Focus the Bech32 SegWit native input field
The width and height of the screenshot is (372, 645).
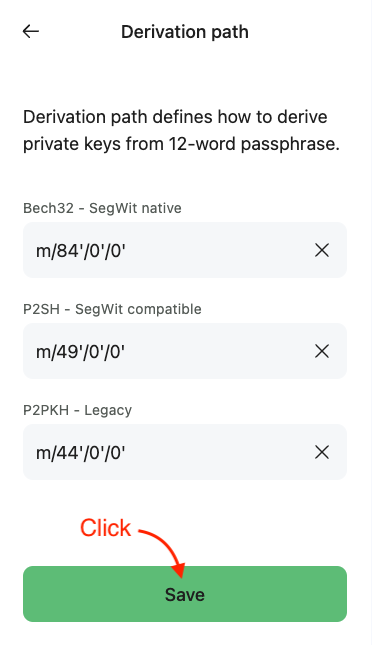point(185,250)
